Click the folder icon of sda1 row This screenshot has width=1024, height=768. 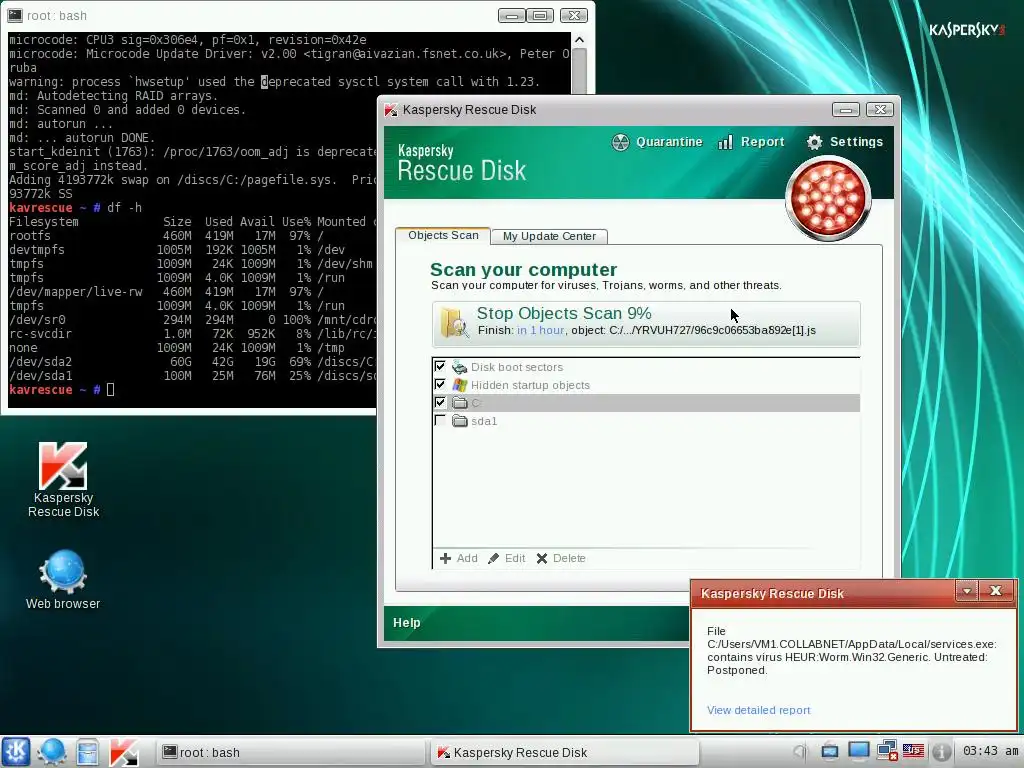click(x=460, y=421)
